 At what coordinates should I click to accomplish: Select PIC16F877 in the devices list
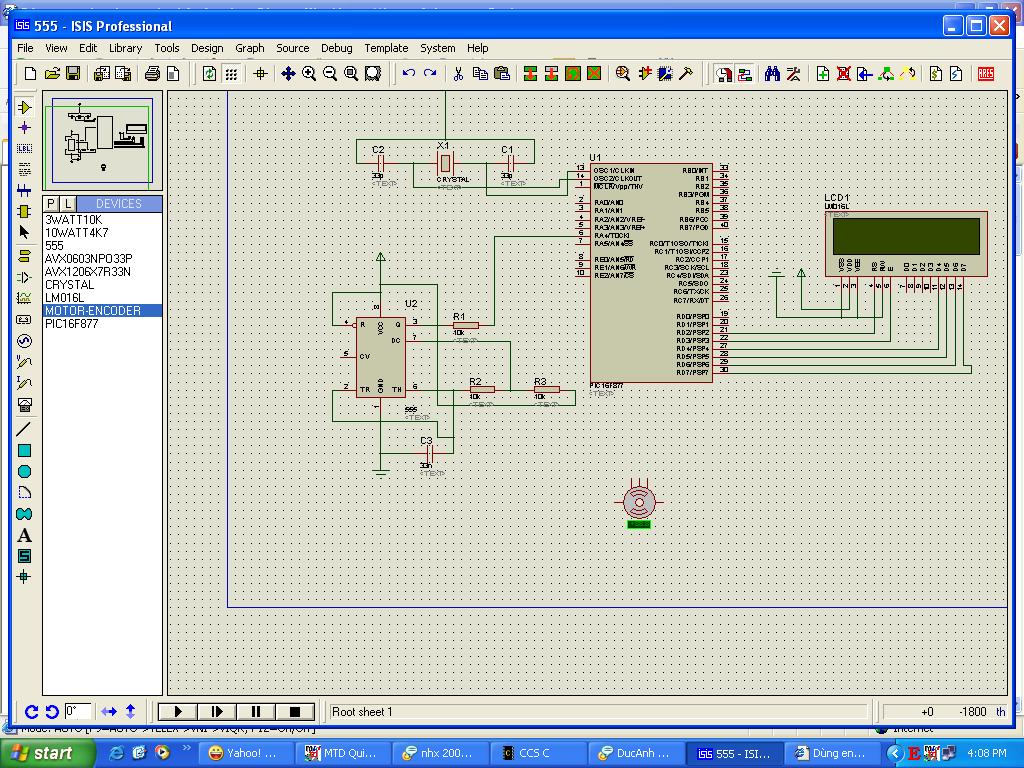tap(71, 324)
